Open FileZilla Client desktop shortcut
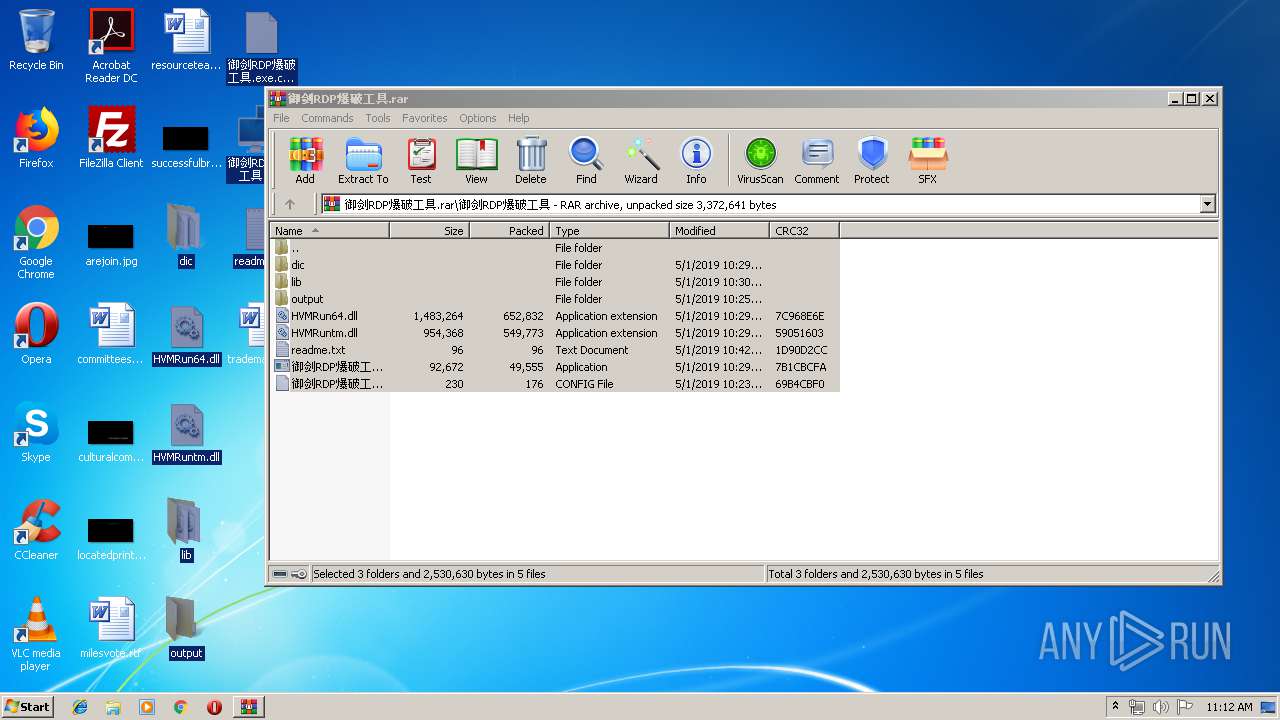The image size is (1280, 720). (111, 138)
